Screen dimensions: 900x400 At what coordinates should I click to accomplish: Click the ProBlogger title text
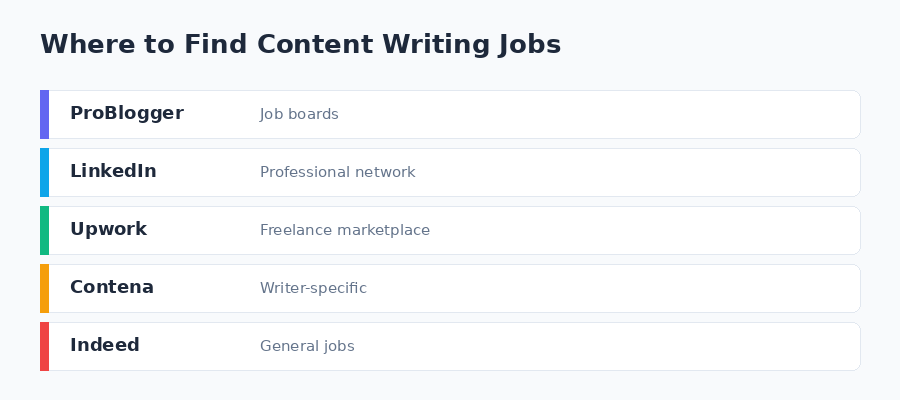pos(126,113)
